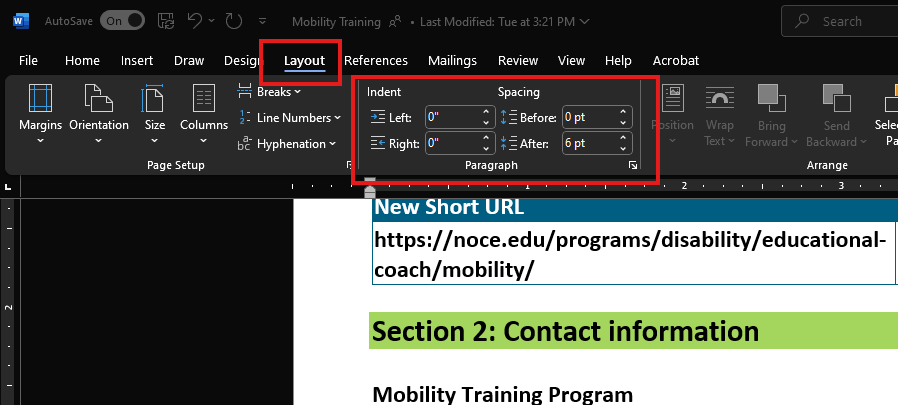Switch to the Home tab
Viewport: 898px width, 405px height.
point(82,61)
